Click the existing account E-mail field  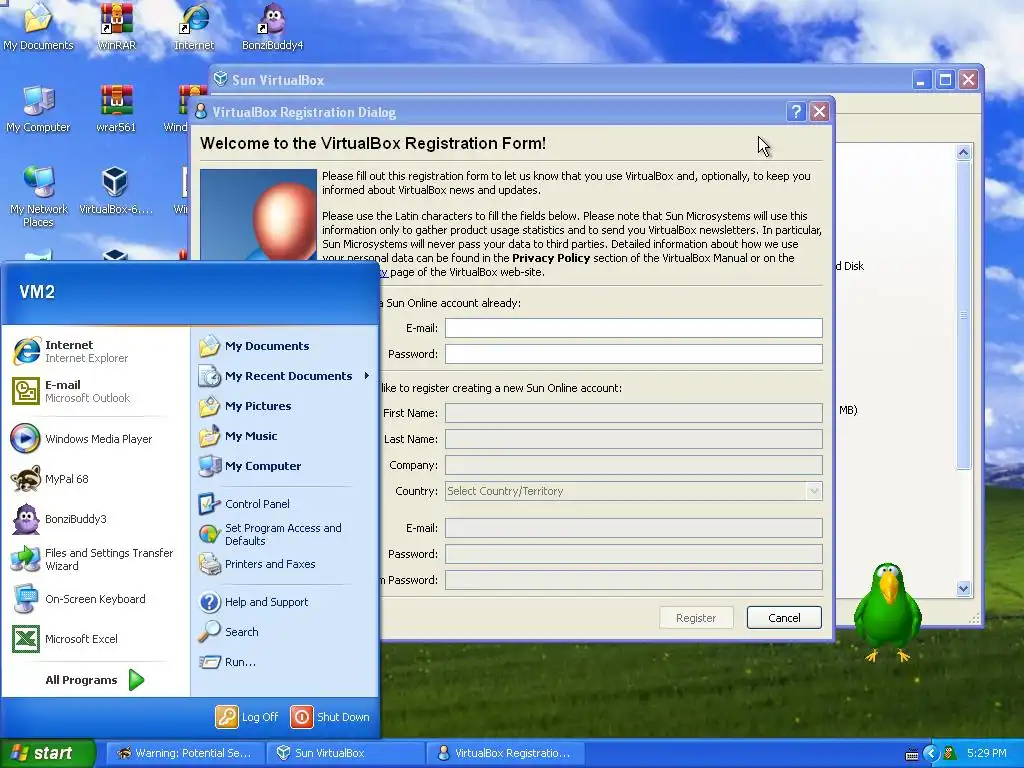633,328
